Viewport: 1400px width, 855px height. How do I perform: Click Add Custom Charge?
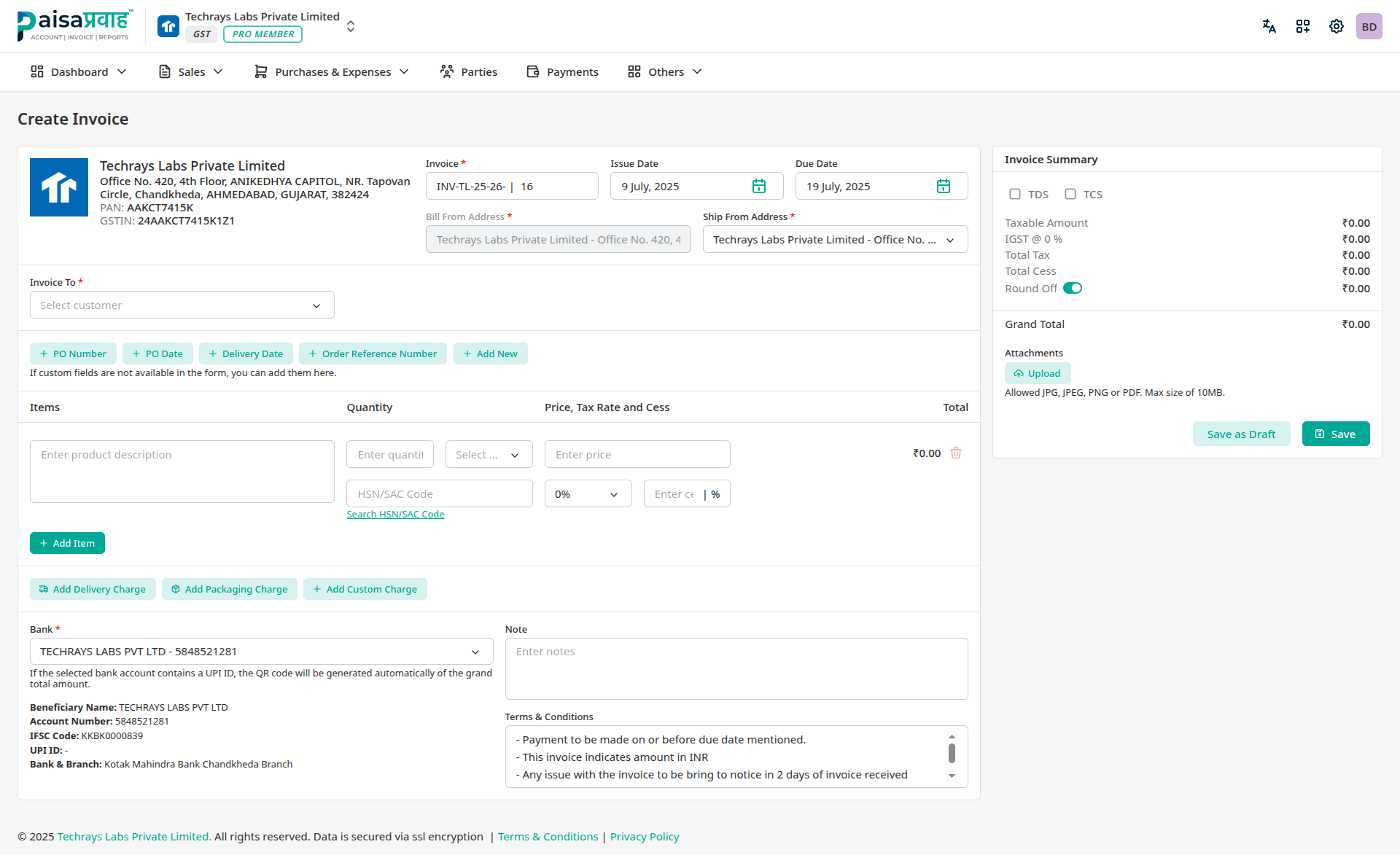pos(365,589)
